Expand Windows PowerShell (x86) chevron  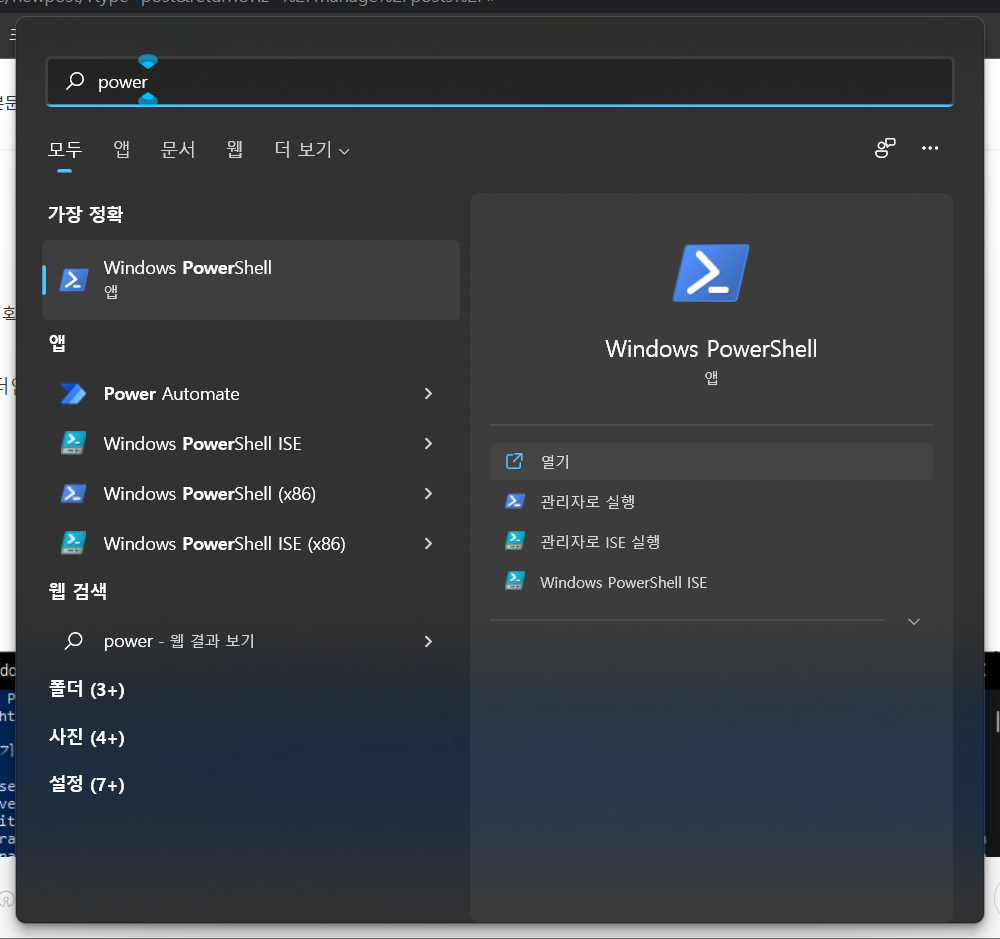[428, 494]
